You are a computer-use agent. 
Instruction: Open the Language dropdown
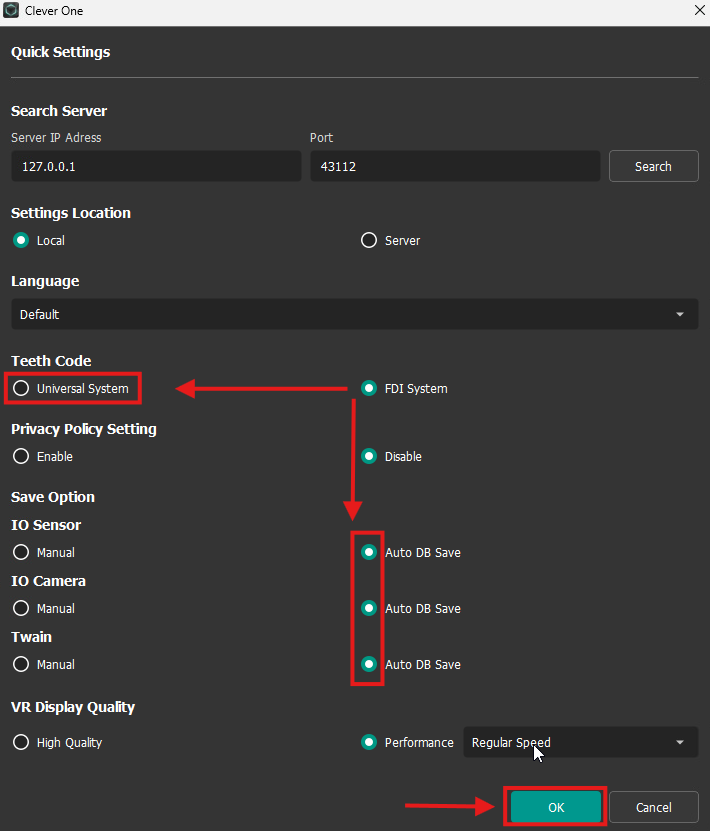point(354,314)
